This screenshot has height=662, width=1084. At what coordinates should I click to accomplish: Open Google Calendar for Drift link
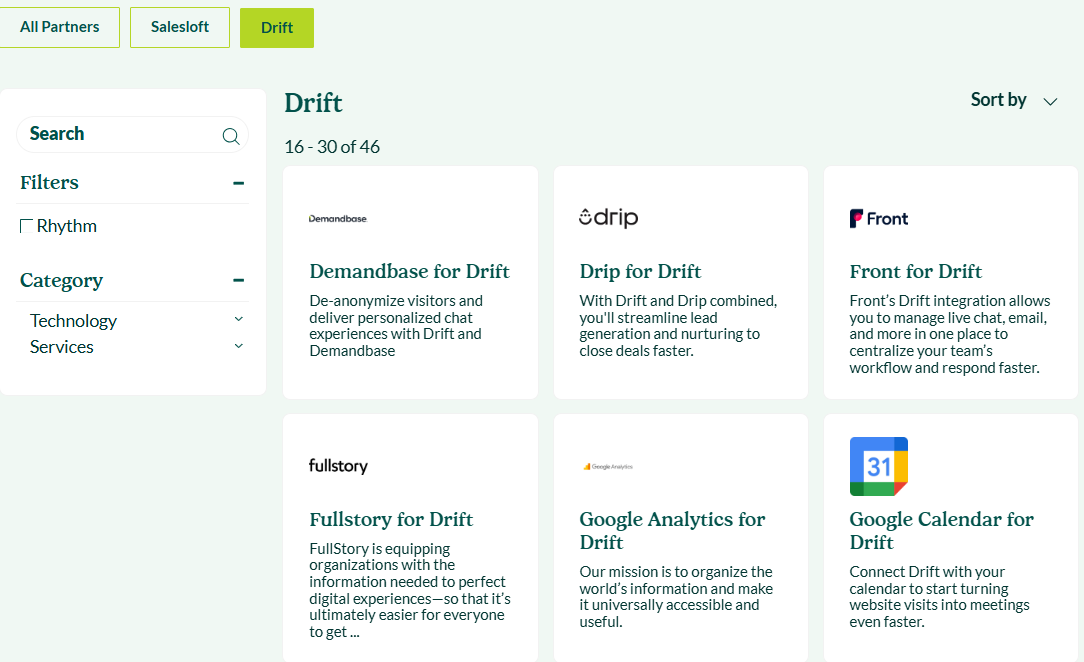click(x=942, y=530)
